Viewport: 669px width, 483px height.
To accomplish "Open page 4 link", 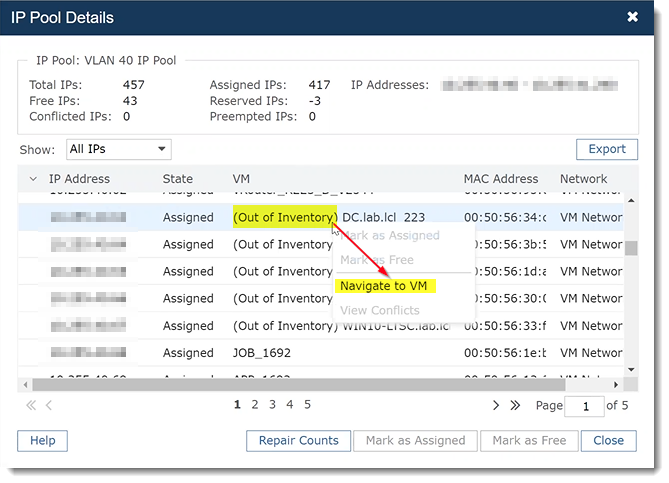I will click(290, 404).
